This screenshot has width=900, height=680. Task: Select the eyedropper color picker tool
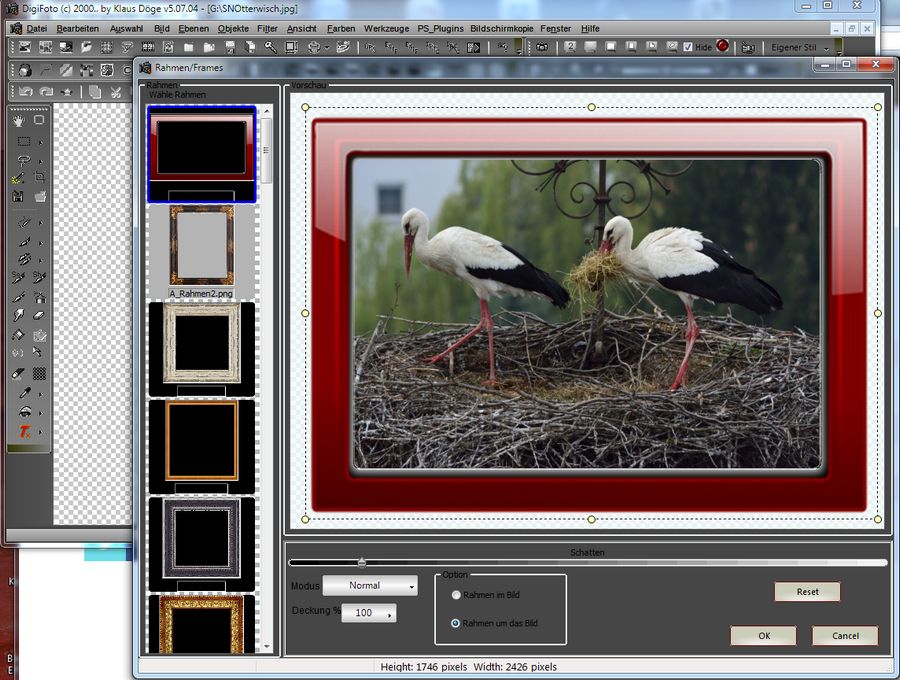click(23, 393)
